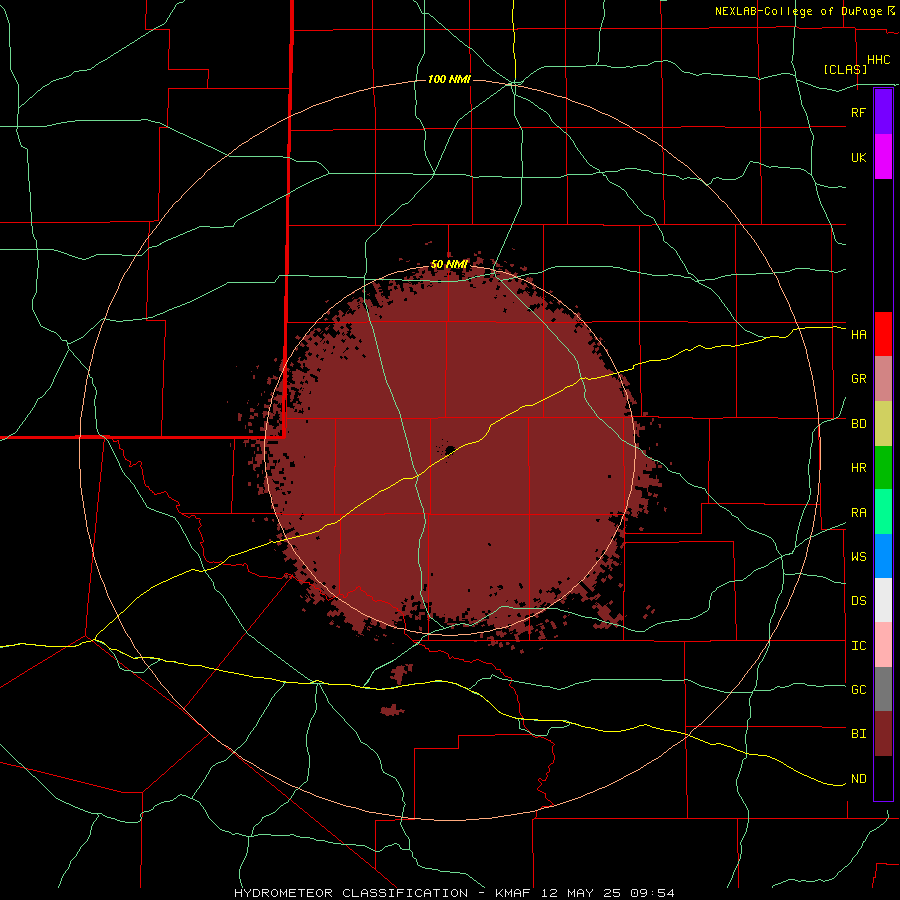Click the RA legend label
The image size is (900, 900).
coord(858,513)
